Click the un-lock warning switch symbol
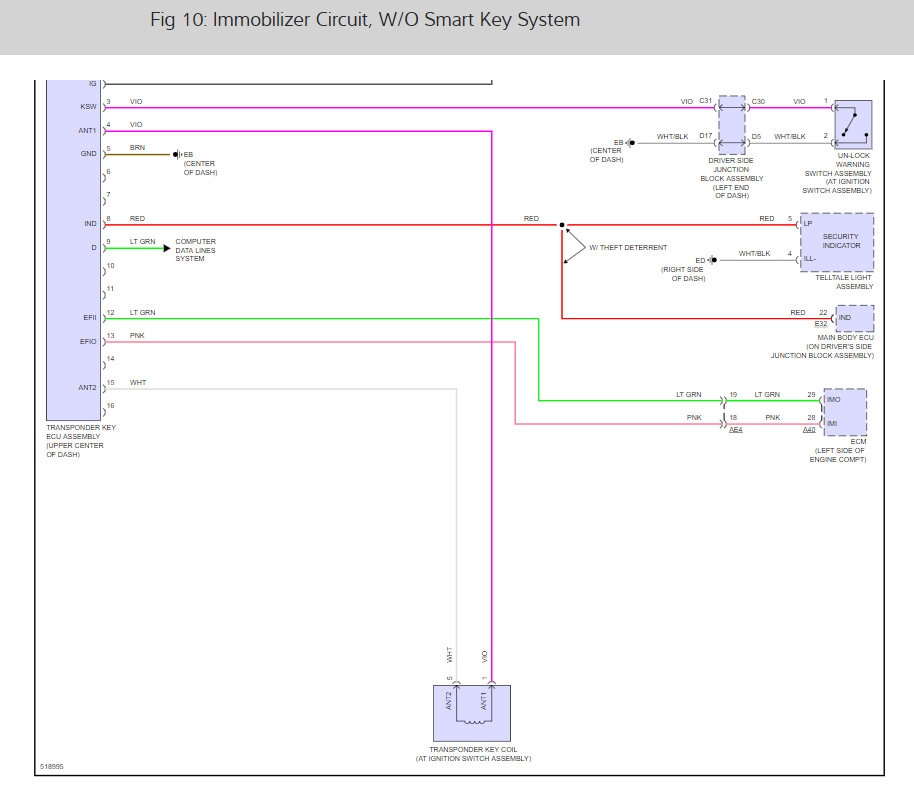The width and height of the screenshot is (914, 791). pos(853,125)
